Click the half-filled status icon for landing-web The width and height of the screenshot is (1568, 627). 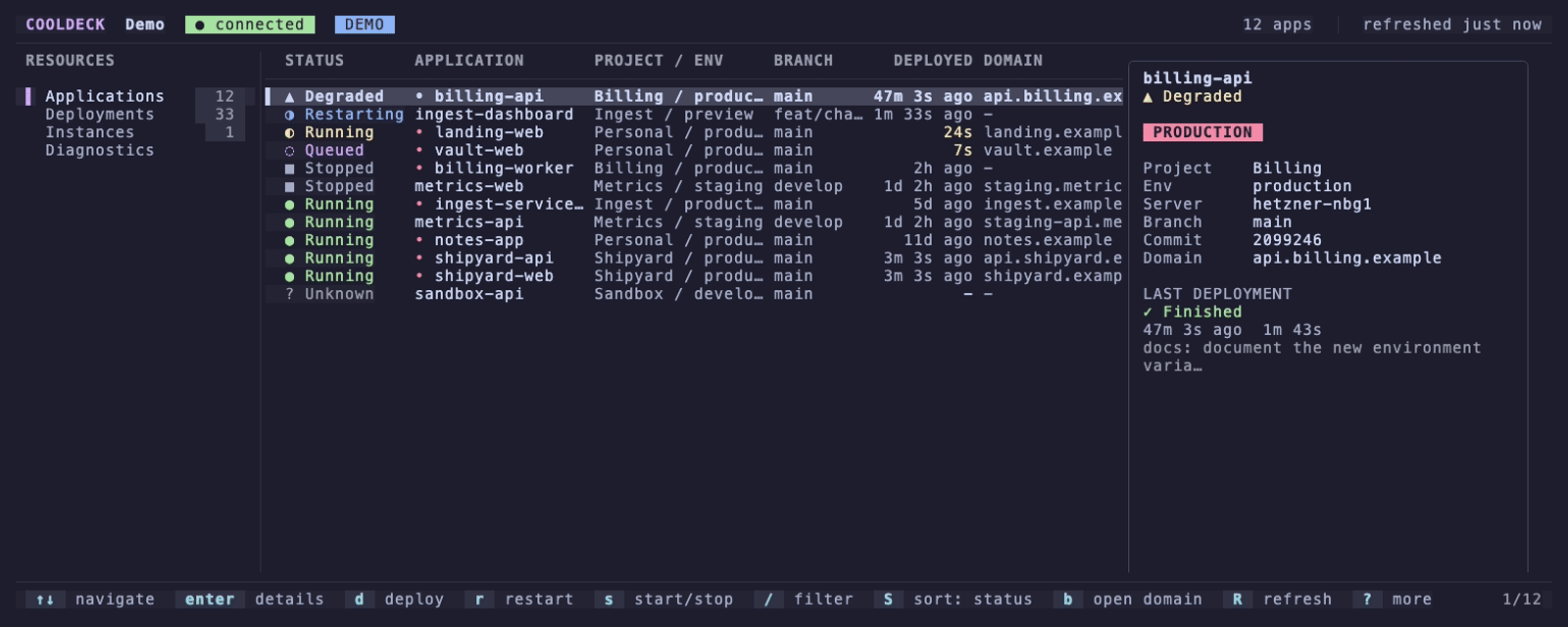(x=289, y=133)
